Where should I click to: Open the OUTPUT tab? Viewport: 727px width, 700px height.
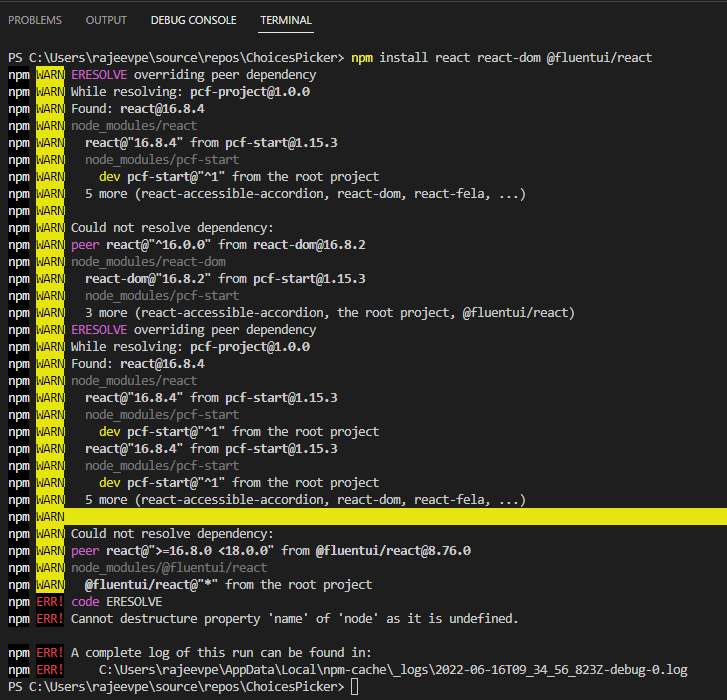pos(106,20)
